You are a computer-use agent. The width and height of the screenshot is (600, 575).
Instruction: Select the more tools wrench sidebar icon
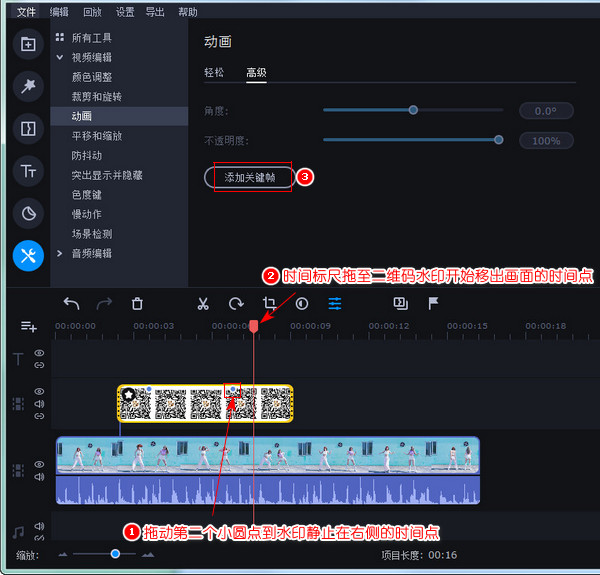28,256
